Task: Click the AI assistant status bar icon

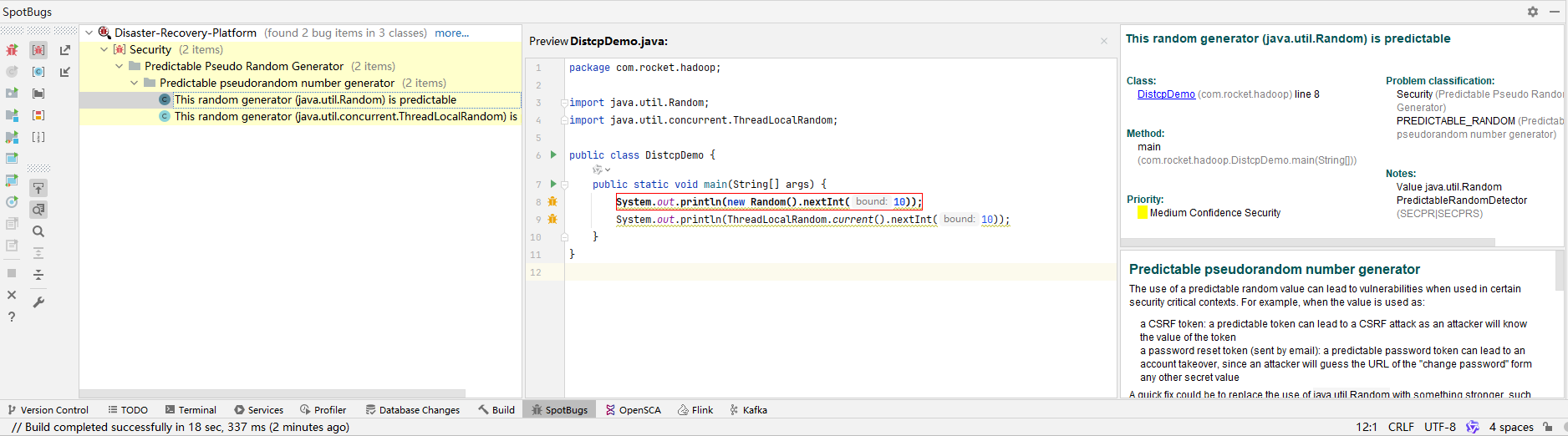Action: pos(1472,427)
